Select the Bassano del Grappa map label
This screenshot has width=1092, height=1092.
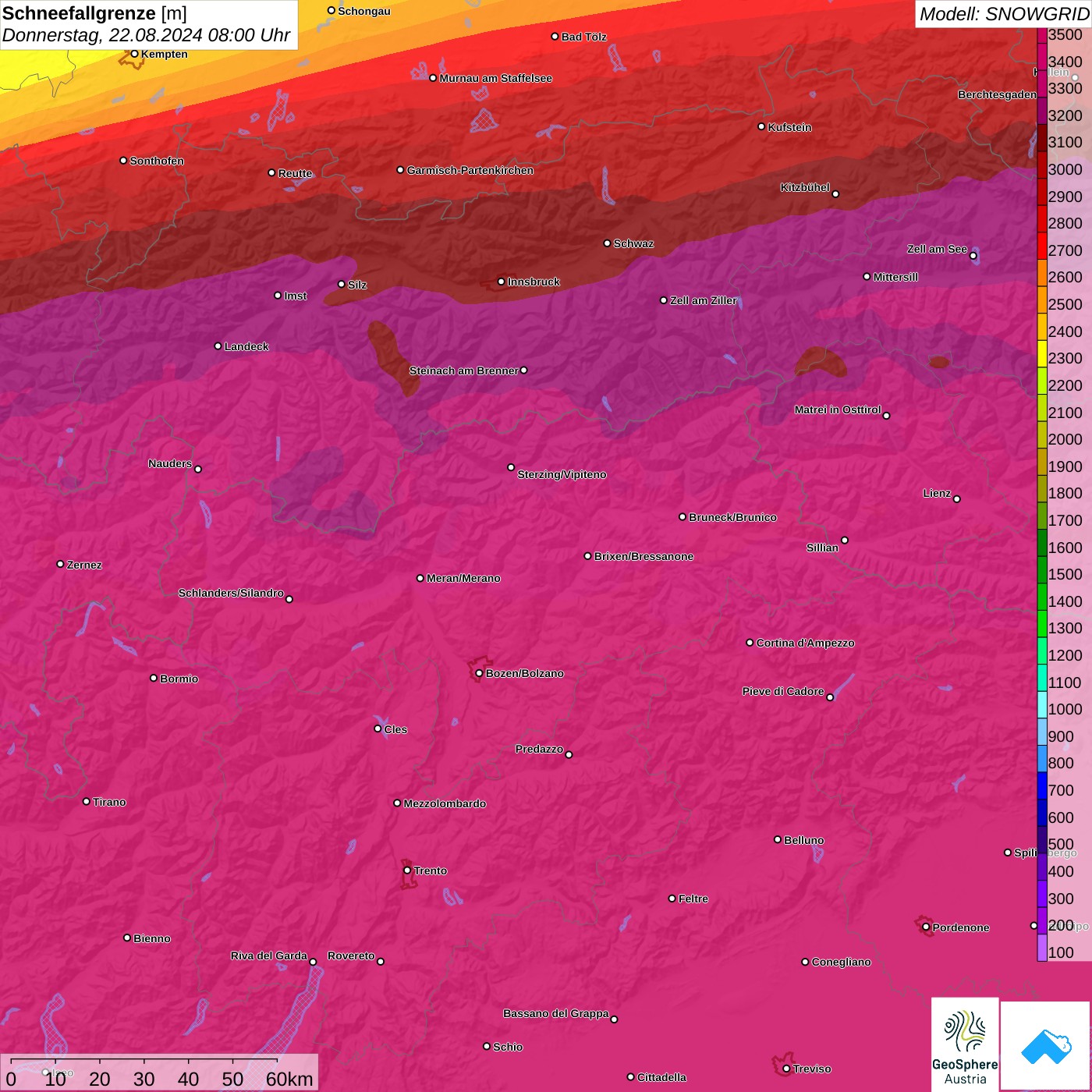tap(555, 1014)
